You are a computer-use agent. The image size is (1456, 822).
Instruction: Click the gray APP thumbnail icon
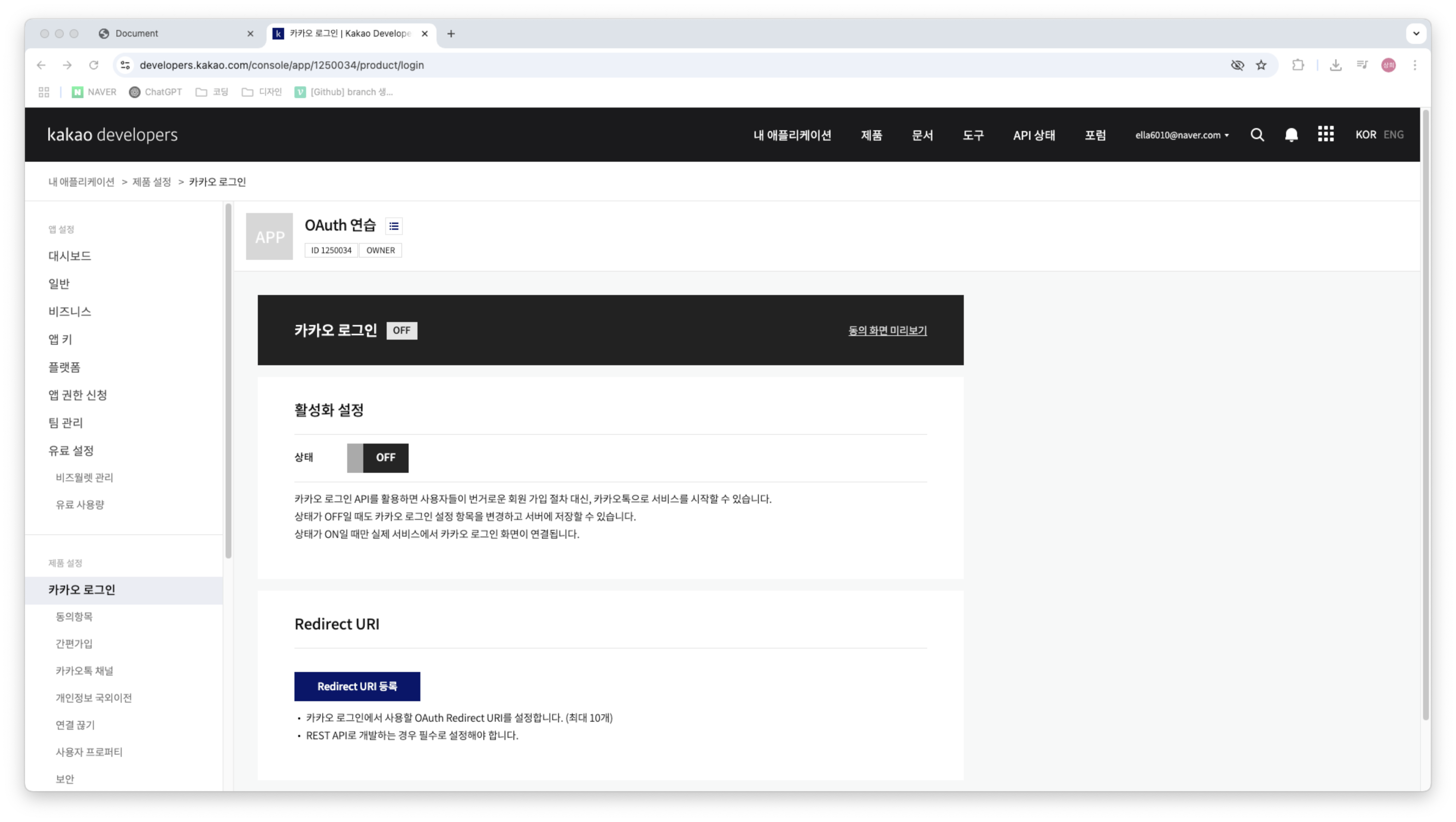tap(270, 236)
